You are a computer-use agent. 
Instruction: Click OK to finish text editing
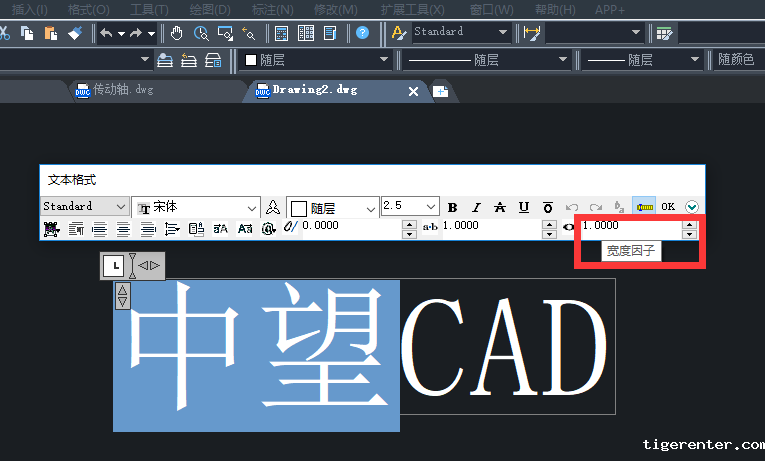668,207
